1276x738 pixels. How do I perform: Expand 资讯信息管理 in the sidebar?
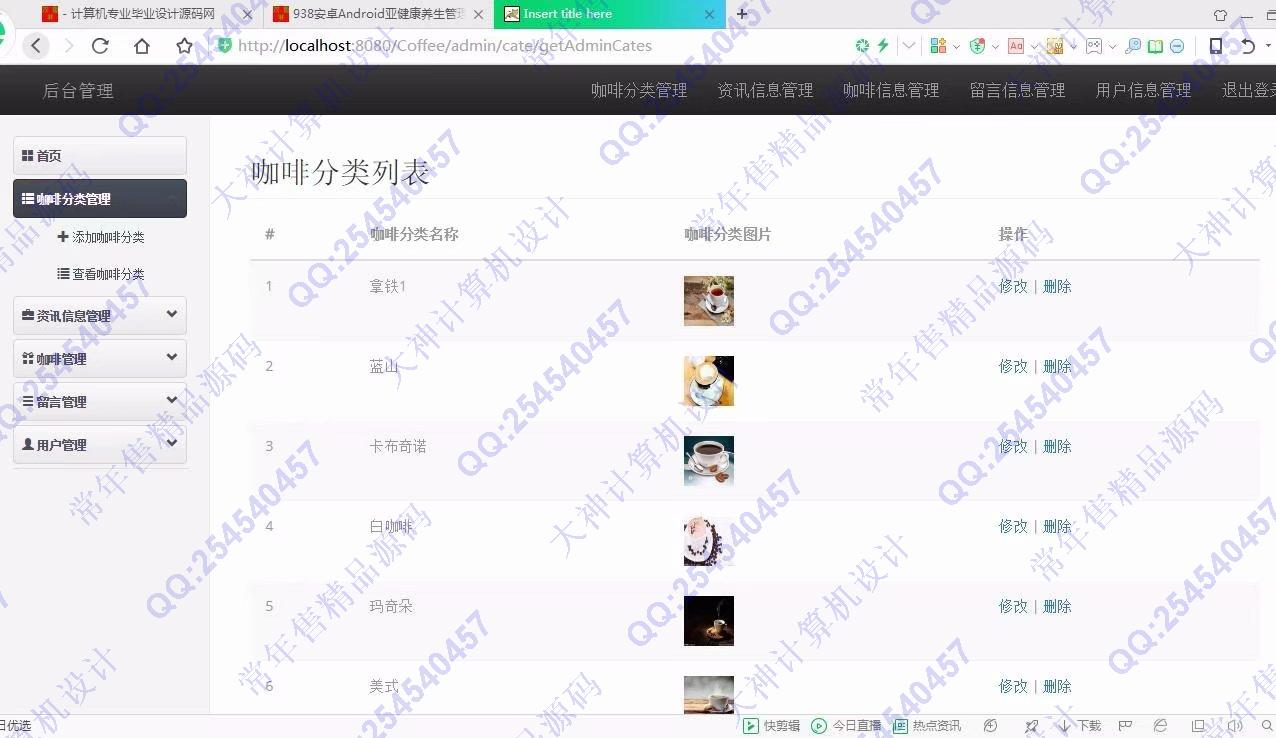pos(100,316)
